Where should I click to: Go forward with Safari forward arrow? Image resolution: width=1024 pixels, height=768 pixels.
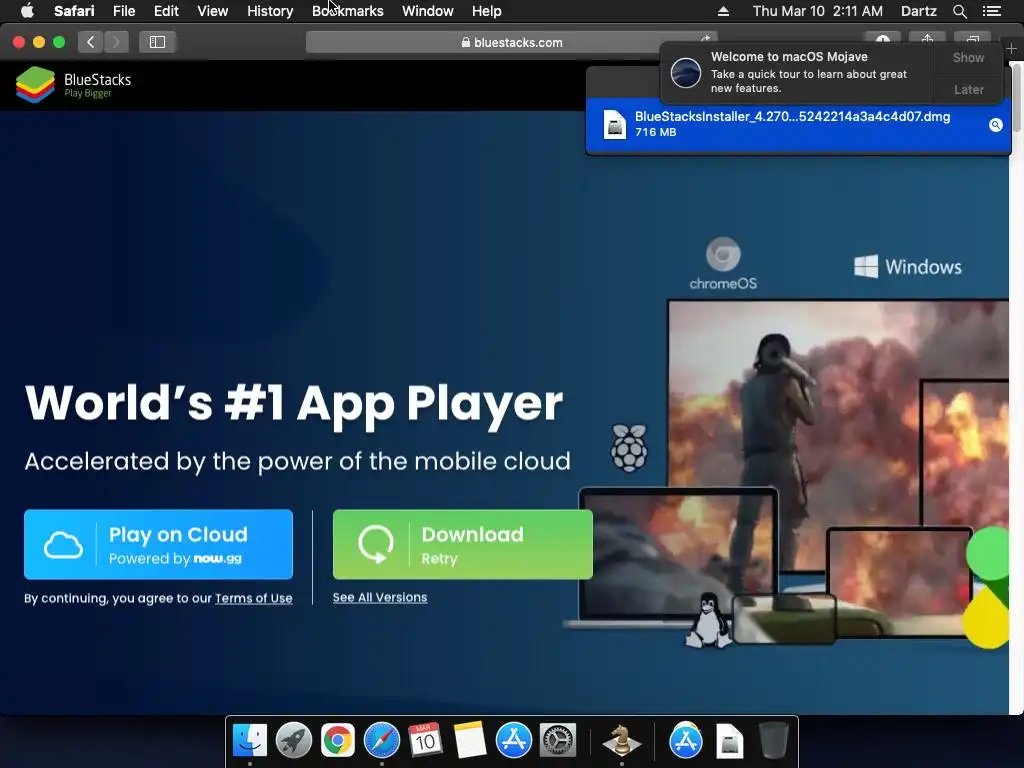[116, 42]
